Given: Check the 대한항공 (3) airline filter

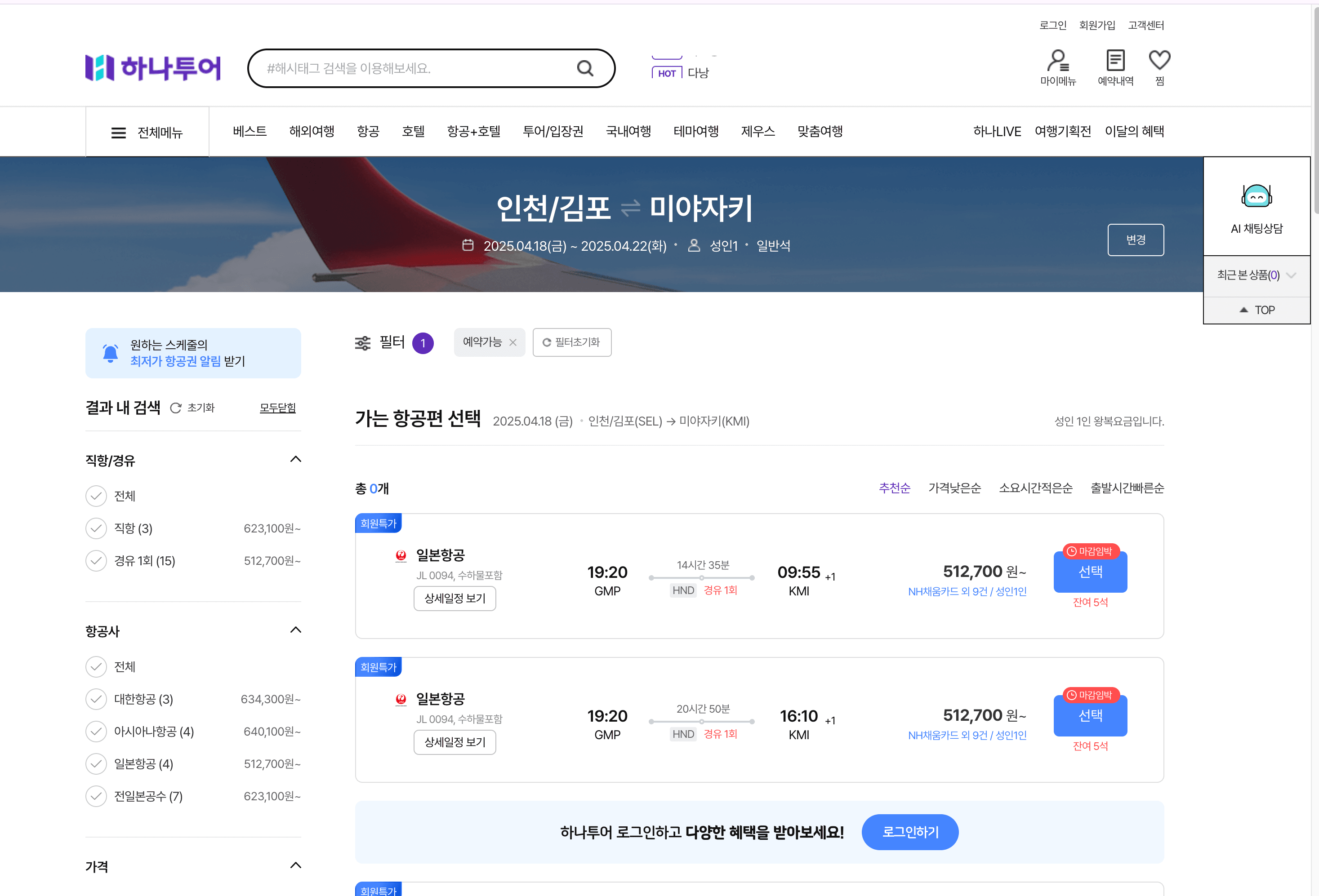Looking at the screenshot, I should coord(97,699).
